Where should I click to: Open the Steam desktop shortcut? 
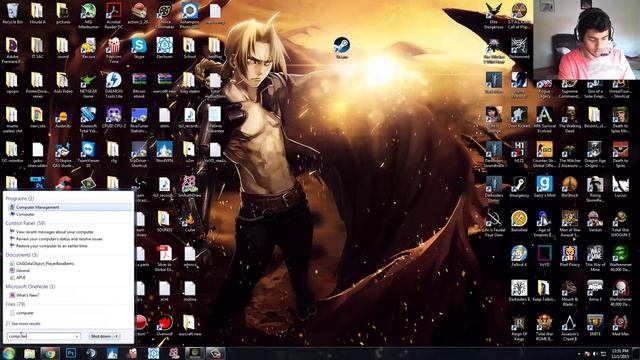click(x=341, y=48)
